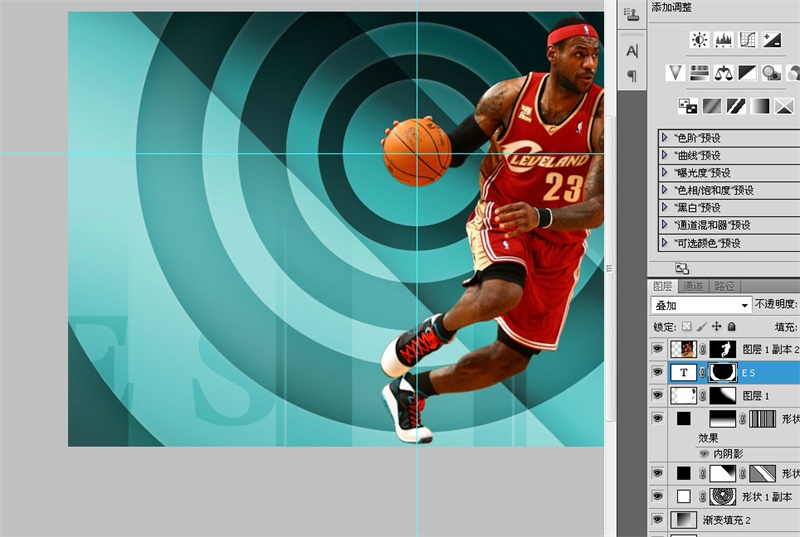The image size is (800, 537).
Task: Click the Invert adjustment icon
Action: click(x=687, y=104)
